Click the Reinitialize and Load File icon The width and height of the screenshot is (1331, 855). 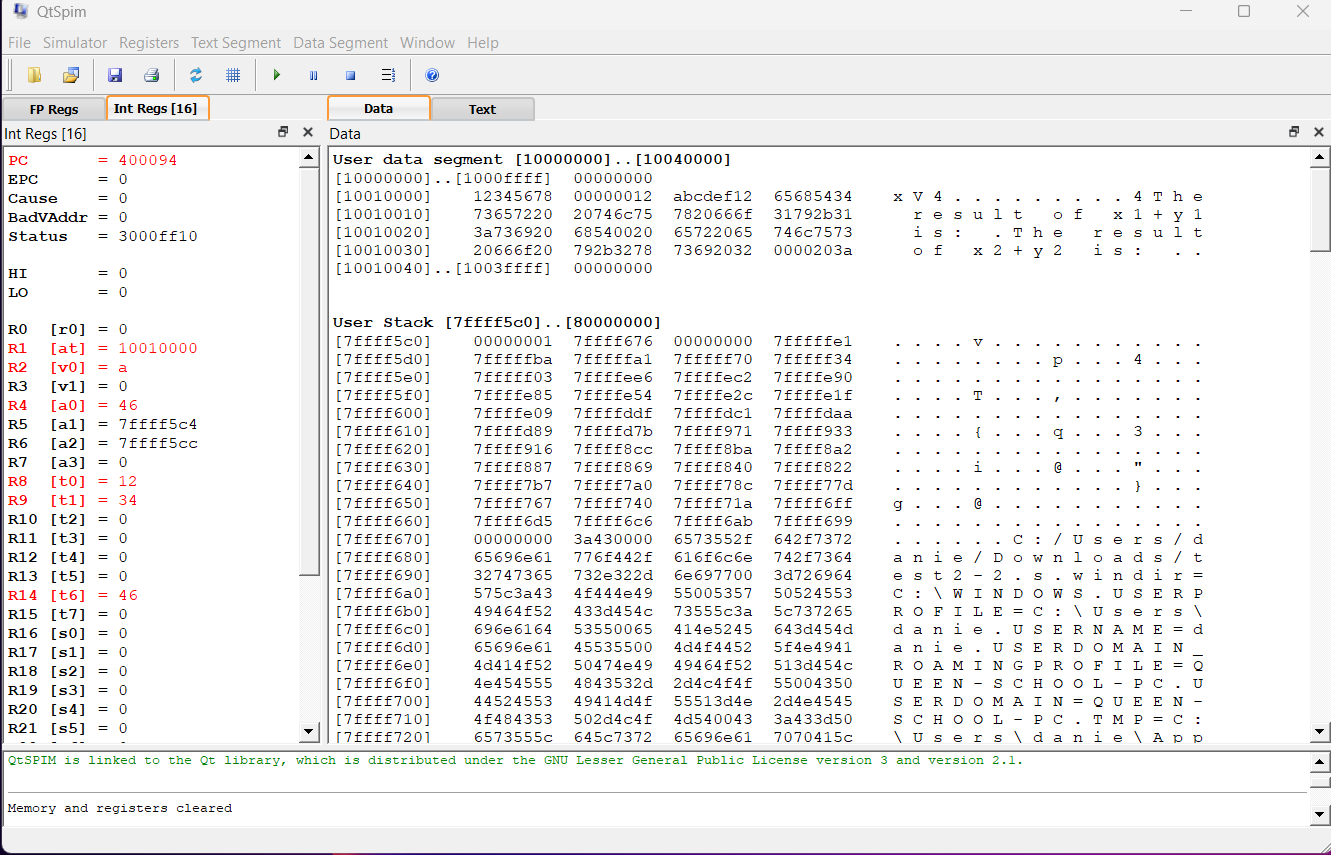[71, 75]
